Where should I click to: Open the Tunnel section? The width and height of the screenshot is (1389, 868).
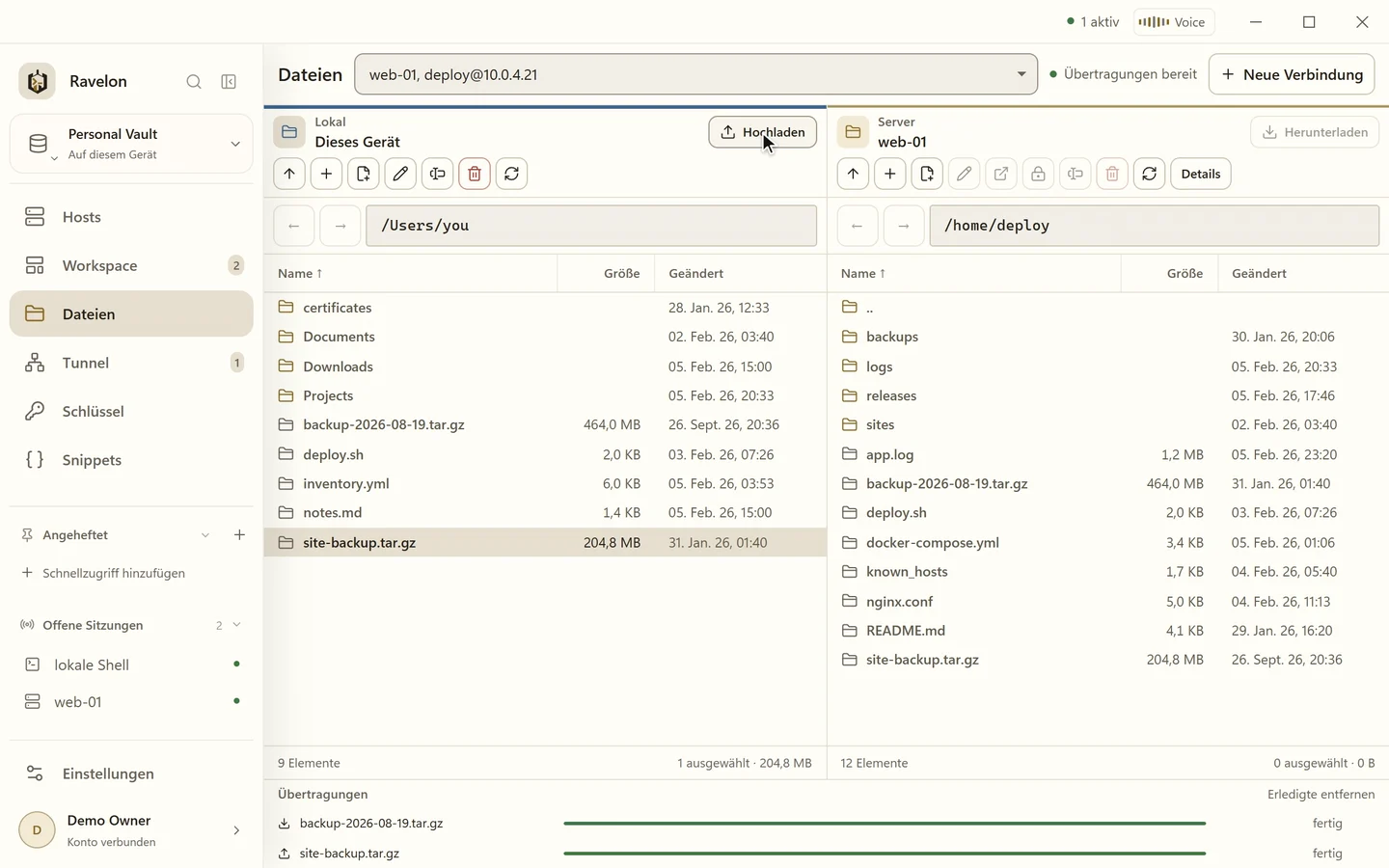tap(131, 363)
